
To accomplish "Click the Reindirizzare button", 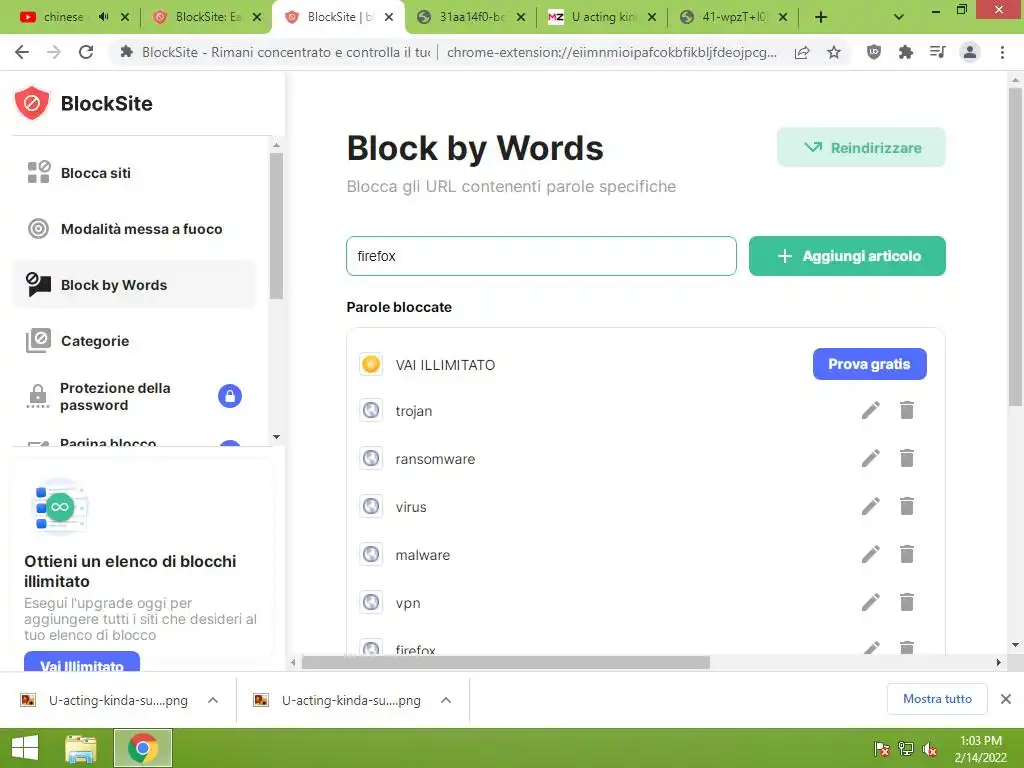I will [x=861, y=148].
